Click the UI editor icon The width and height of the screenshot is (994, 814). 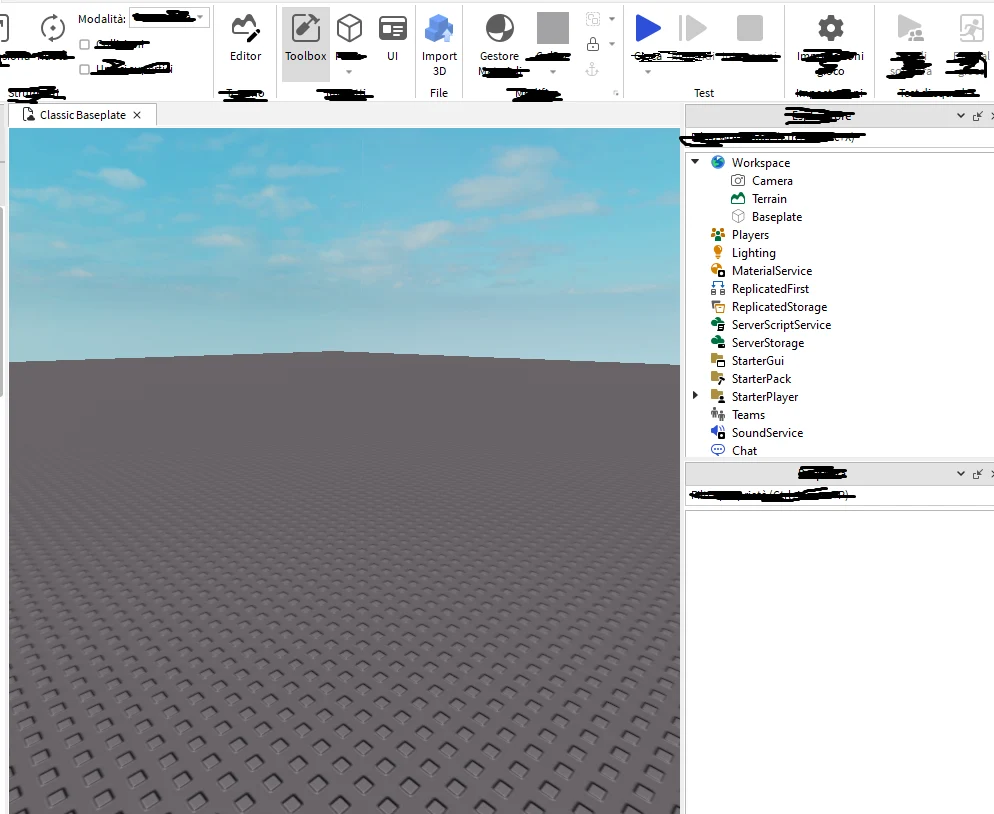392,28
